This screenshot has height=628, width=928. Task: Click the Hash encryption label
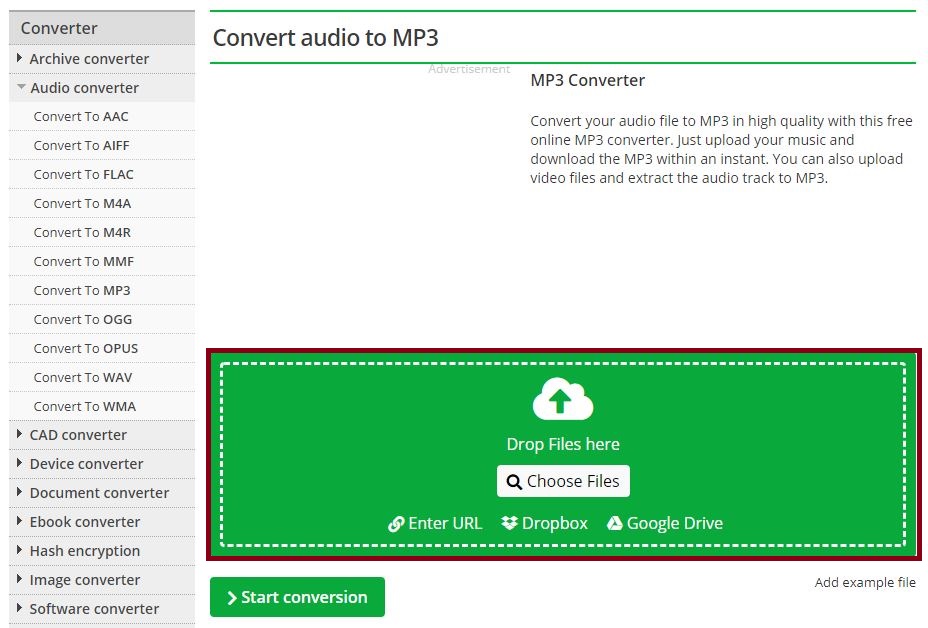click(85, 551)
